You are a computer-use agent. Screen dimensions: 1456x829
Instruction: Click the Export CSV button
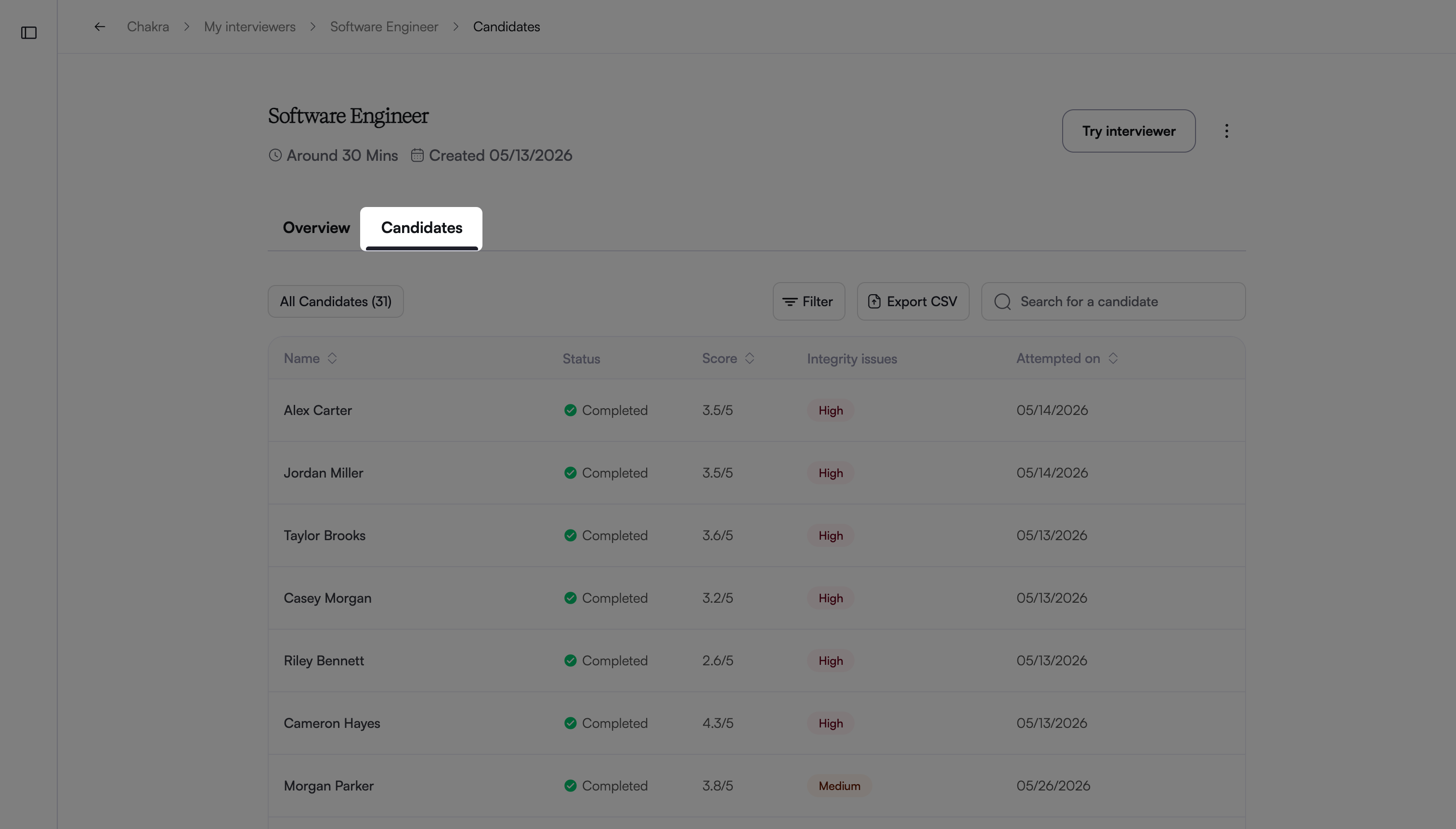pos(913,302)
